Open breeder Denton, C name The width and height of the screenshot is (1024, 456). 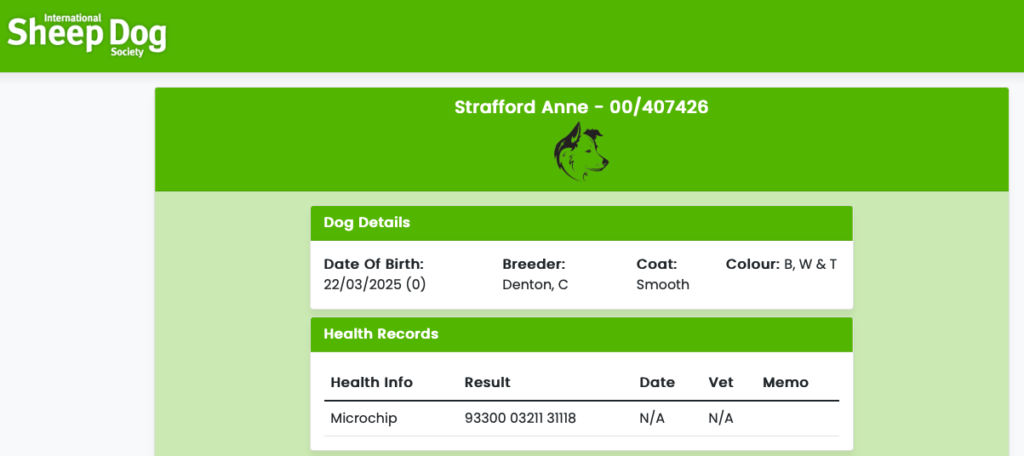pyautogui.click(x=535, y=285)
